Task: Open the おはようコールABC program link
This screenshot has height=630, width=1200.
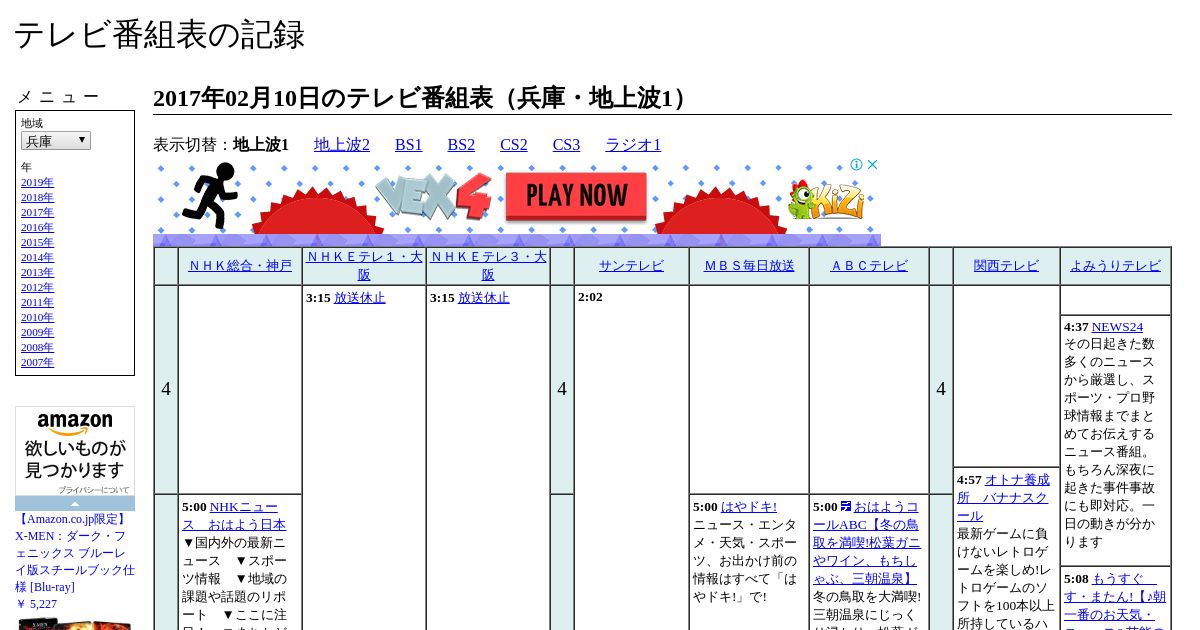Action: coord(867,543)
